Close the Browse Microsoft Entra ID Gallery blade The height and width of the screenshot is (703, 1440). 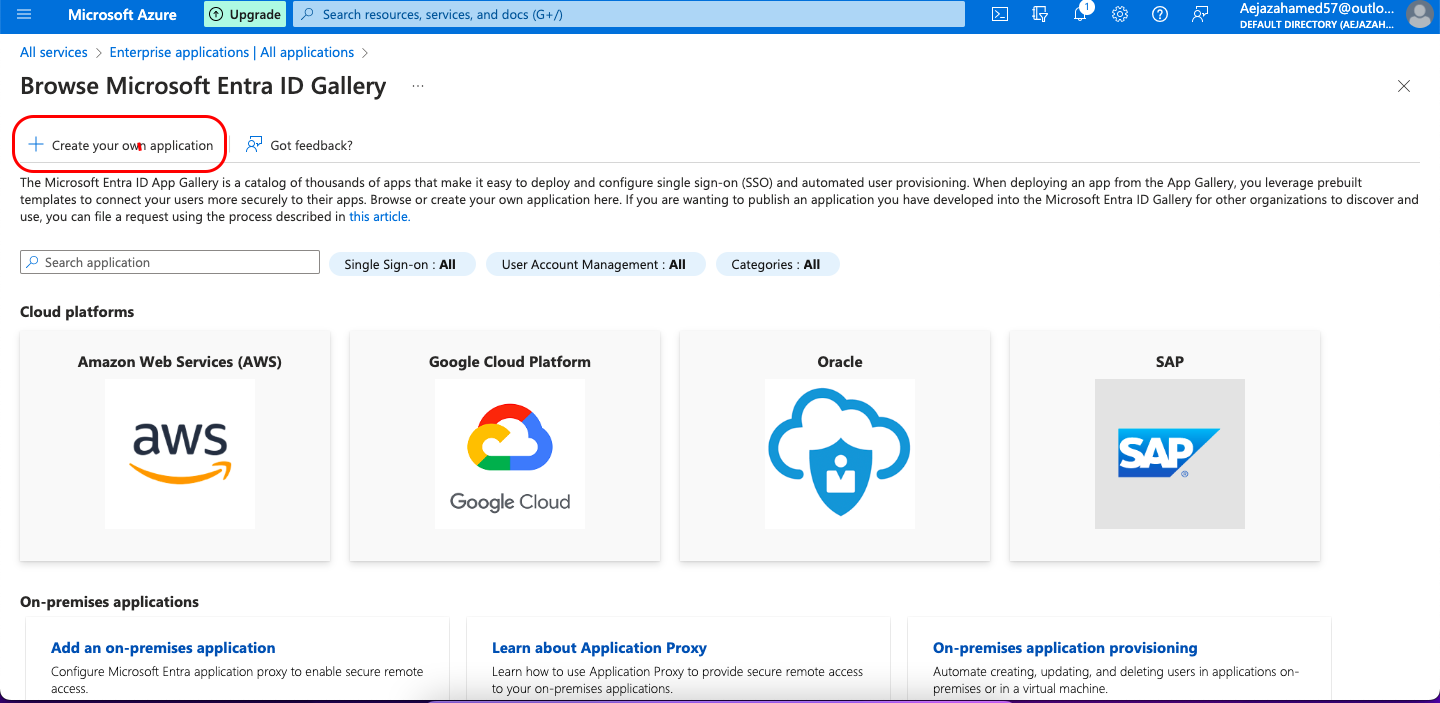[x=1404, y=87]
